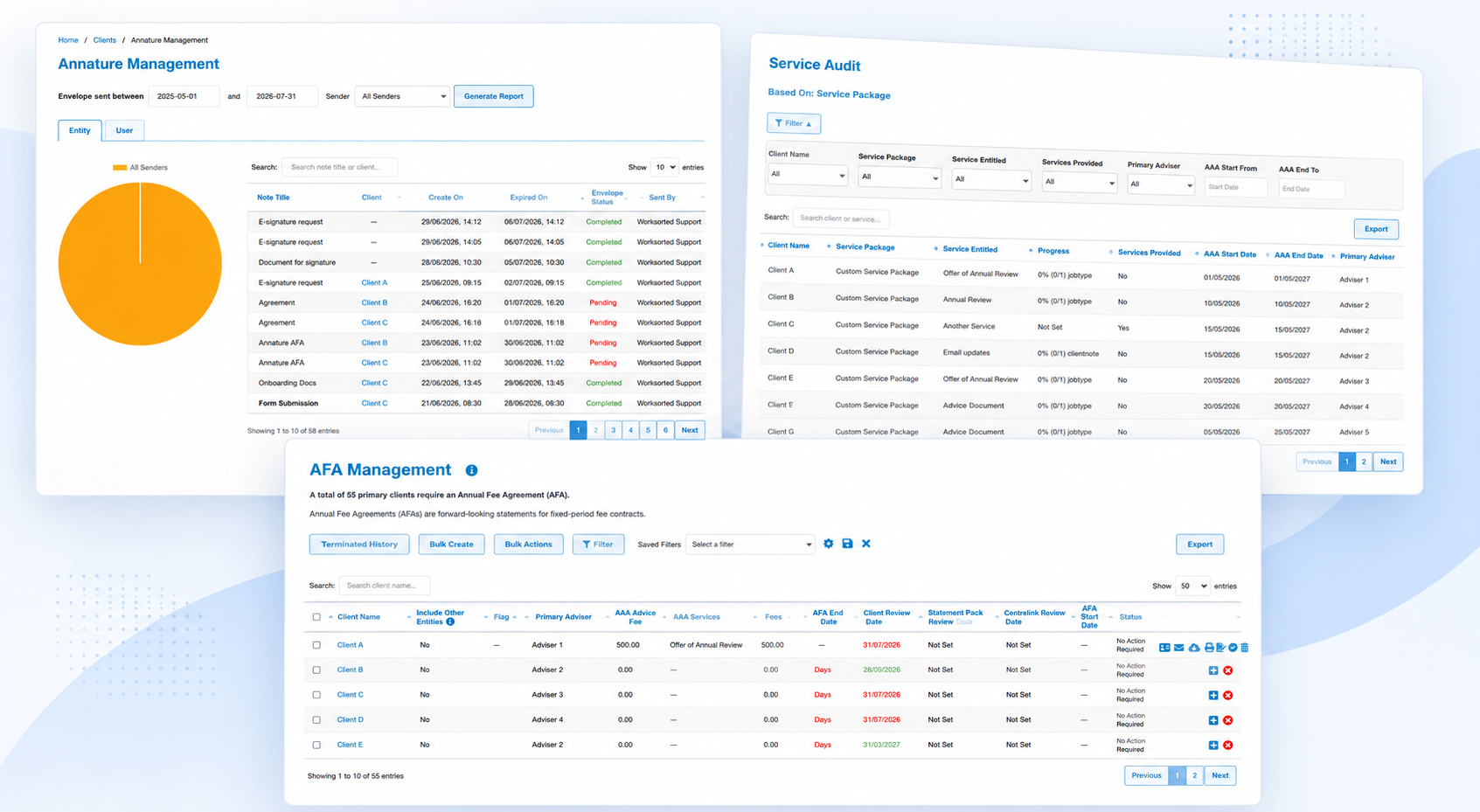Switch to the Entity tab in Annature Management

[x=80, y=130]
